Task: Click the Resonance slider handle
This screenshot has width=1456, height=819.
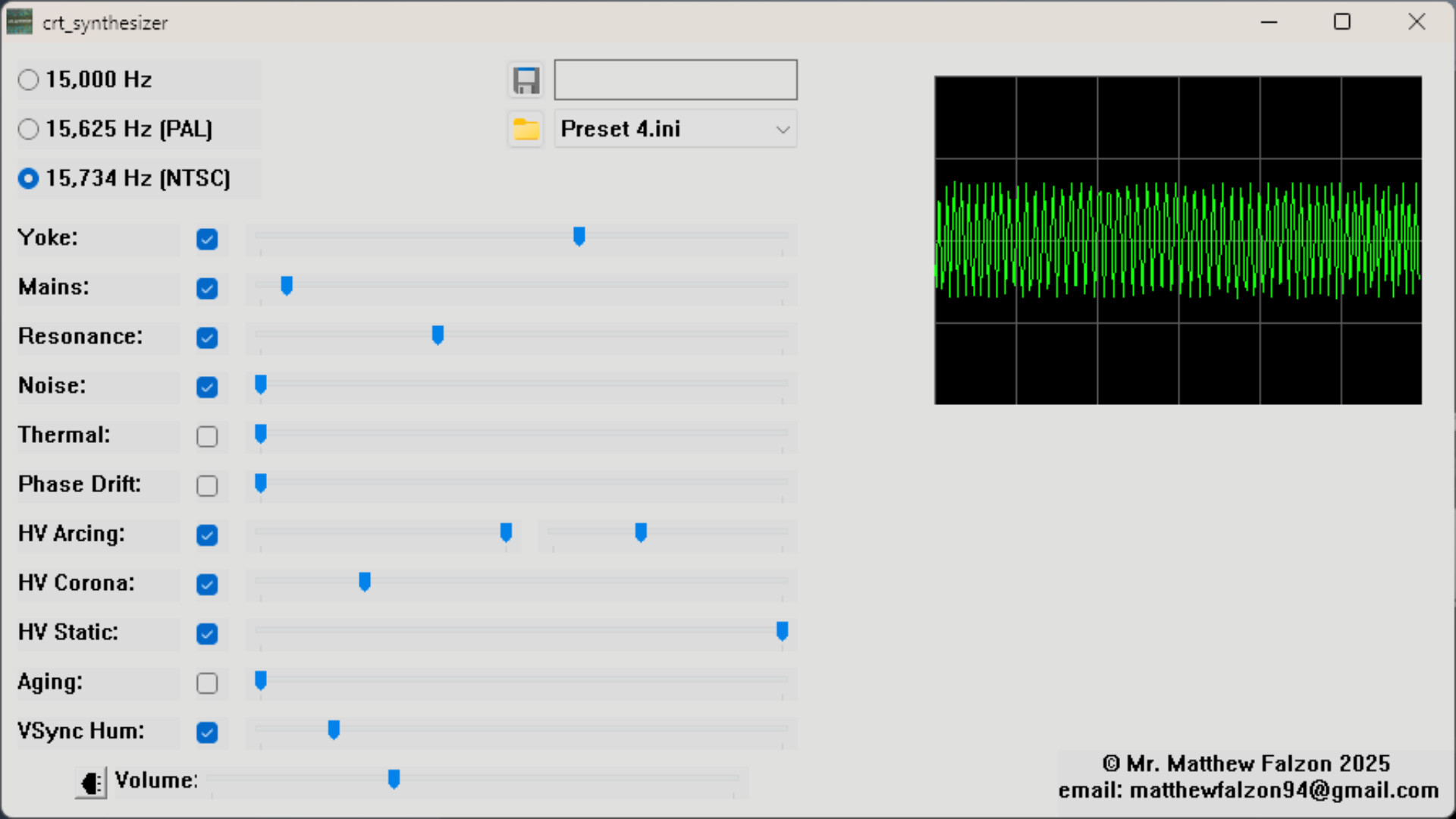Action: point(438,334)
